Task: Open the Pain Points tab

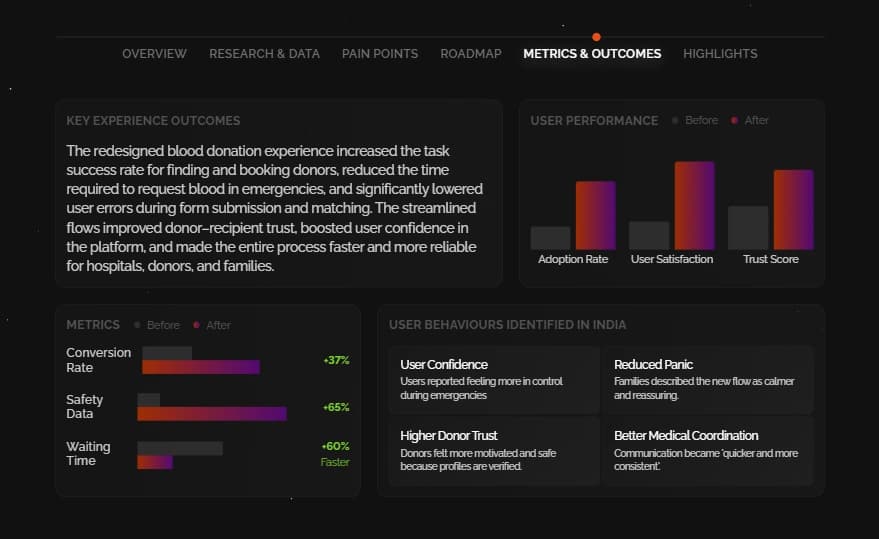Action: tap(380, 54)
